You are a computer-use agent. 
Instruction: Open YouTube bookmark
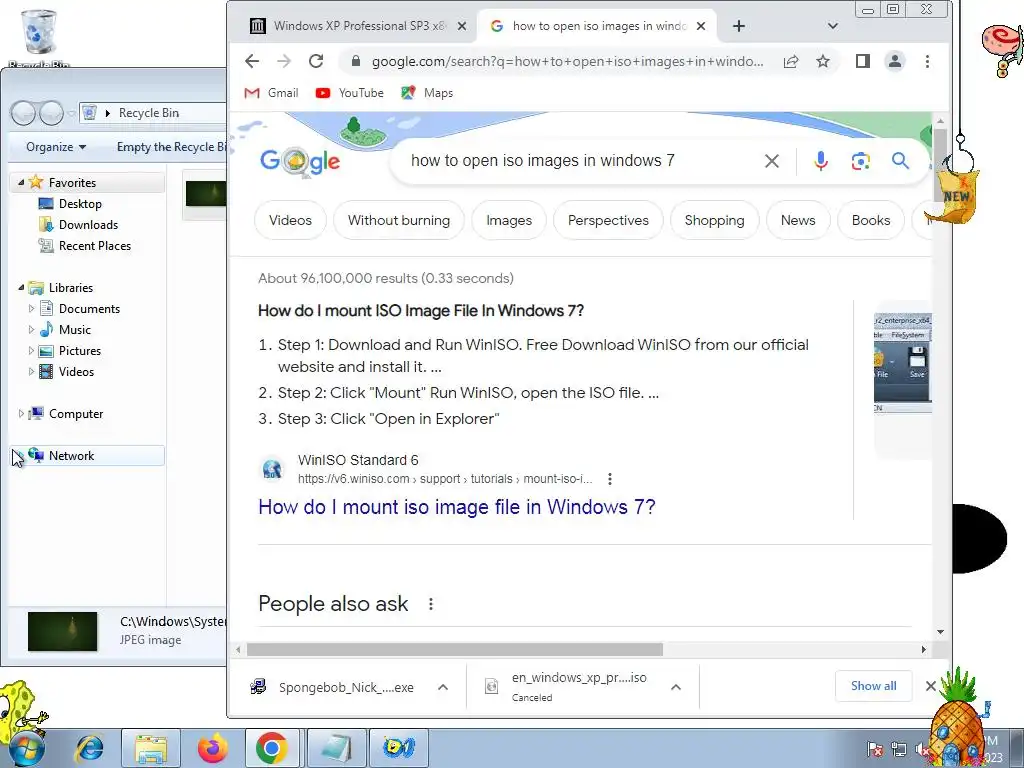(349, 93)
